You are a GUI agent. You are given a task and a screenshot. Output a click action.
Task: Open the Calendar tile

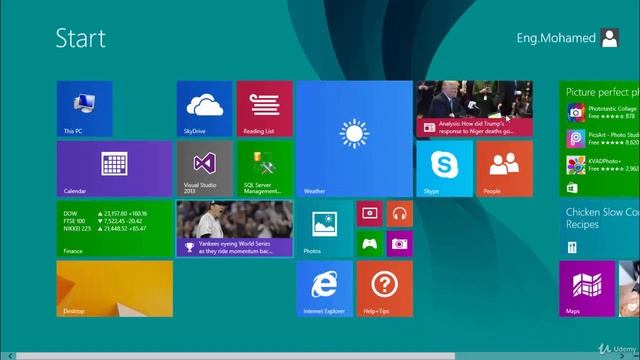(114, 169)
